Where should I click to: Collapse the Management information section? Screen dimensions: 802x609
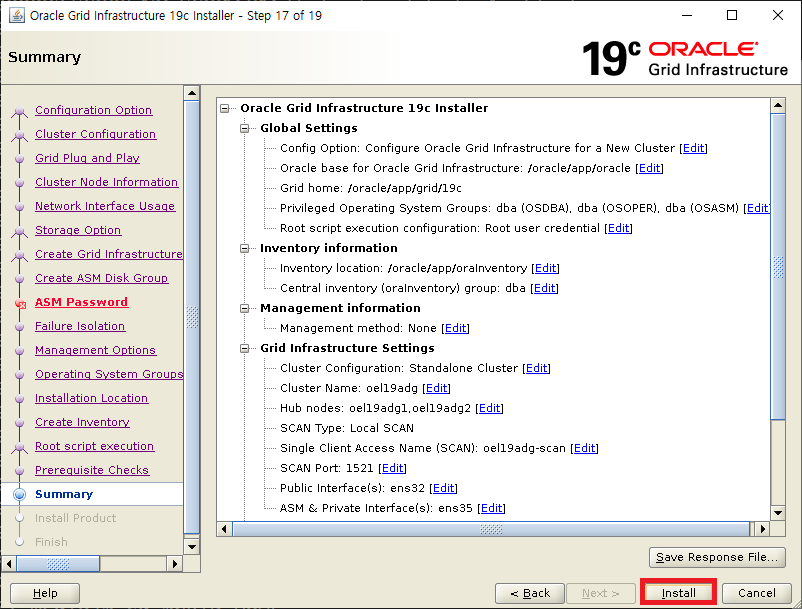click(244, 308)
